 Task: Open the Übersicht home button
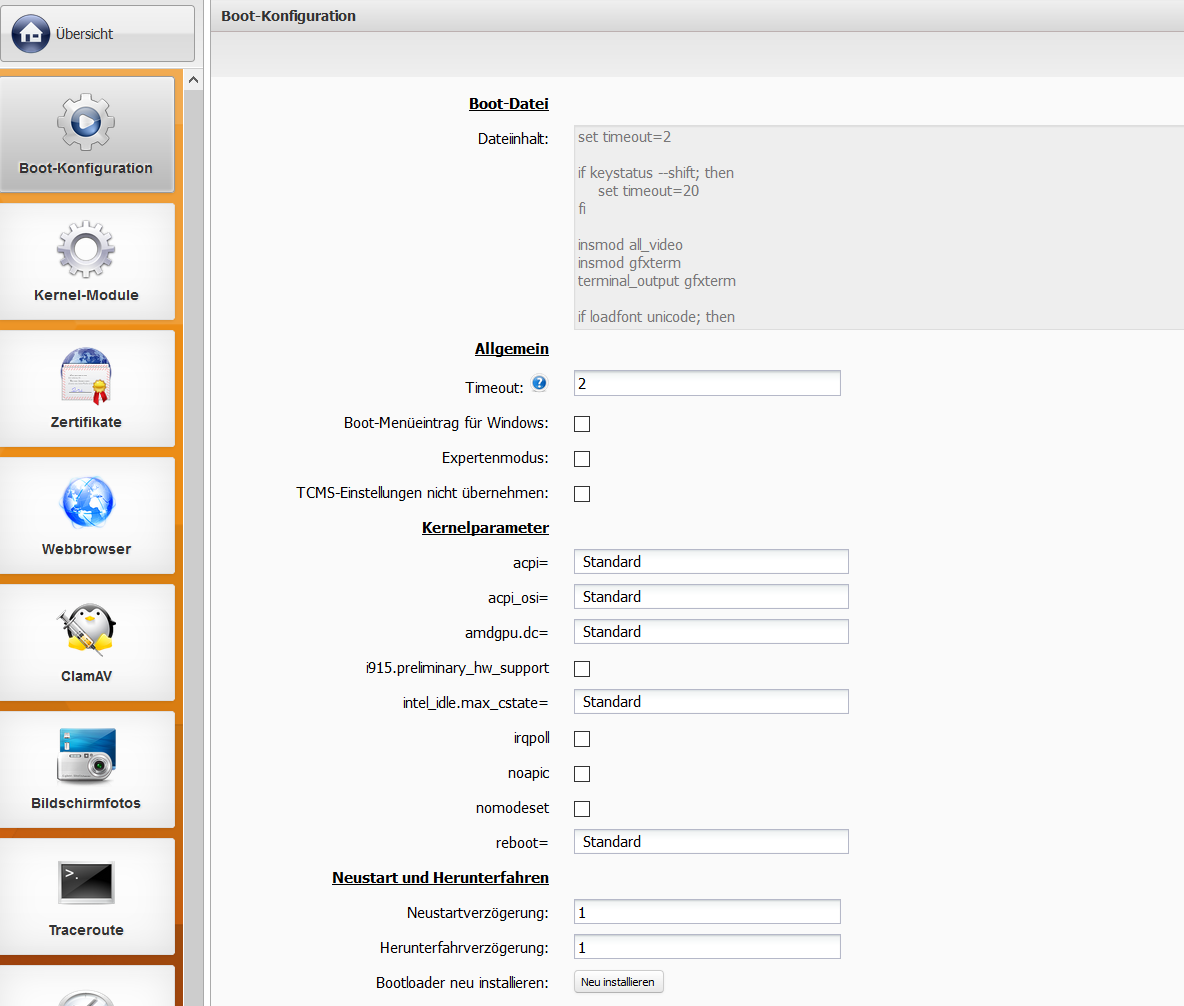pos(97,34)
